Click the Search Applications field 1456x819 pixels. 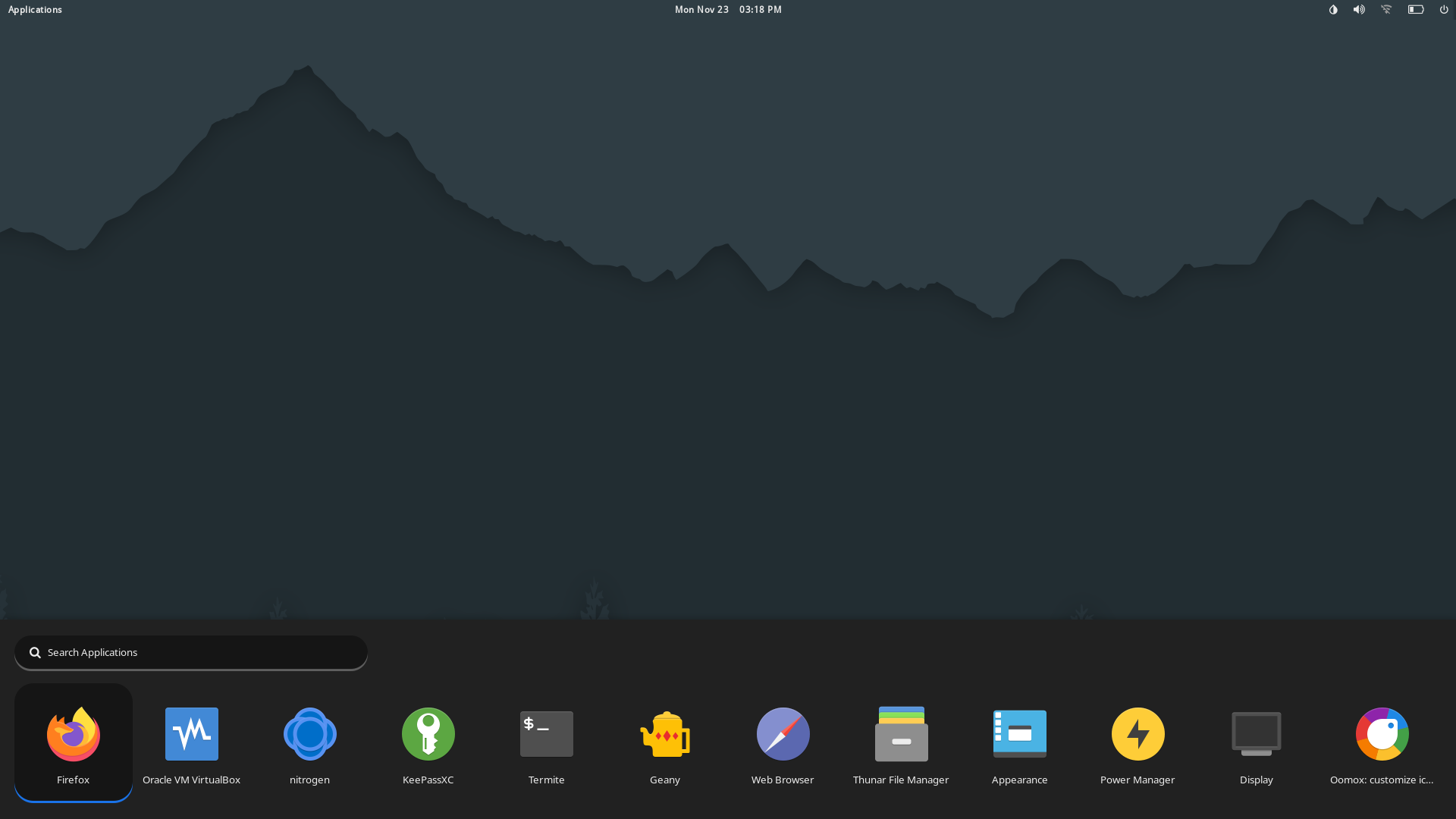(191, 652)
